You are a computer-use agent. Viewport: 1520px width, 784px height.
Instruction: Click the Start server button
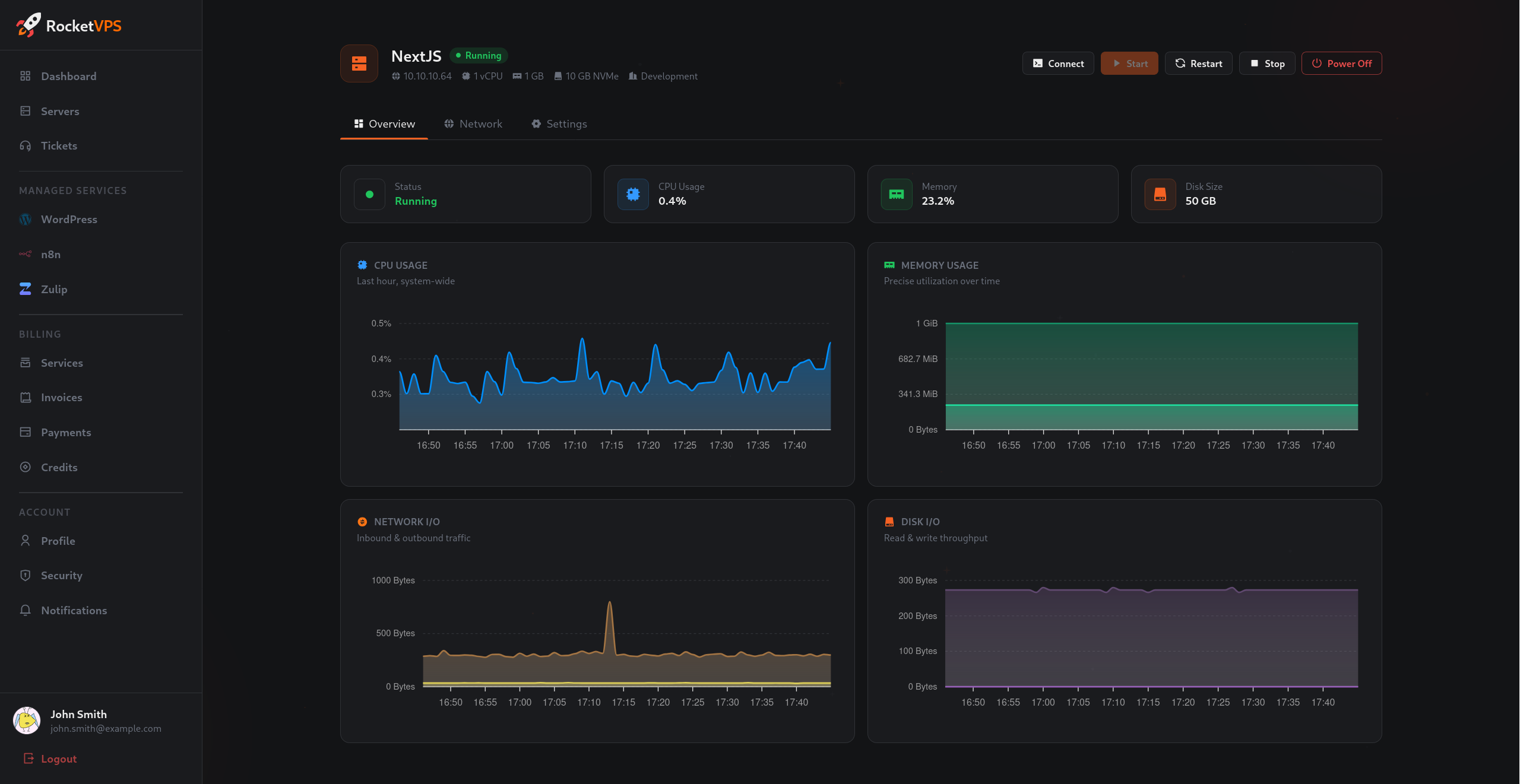1129,64
